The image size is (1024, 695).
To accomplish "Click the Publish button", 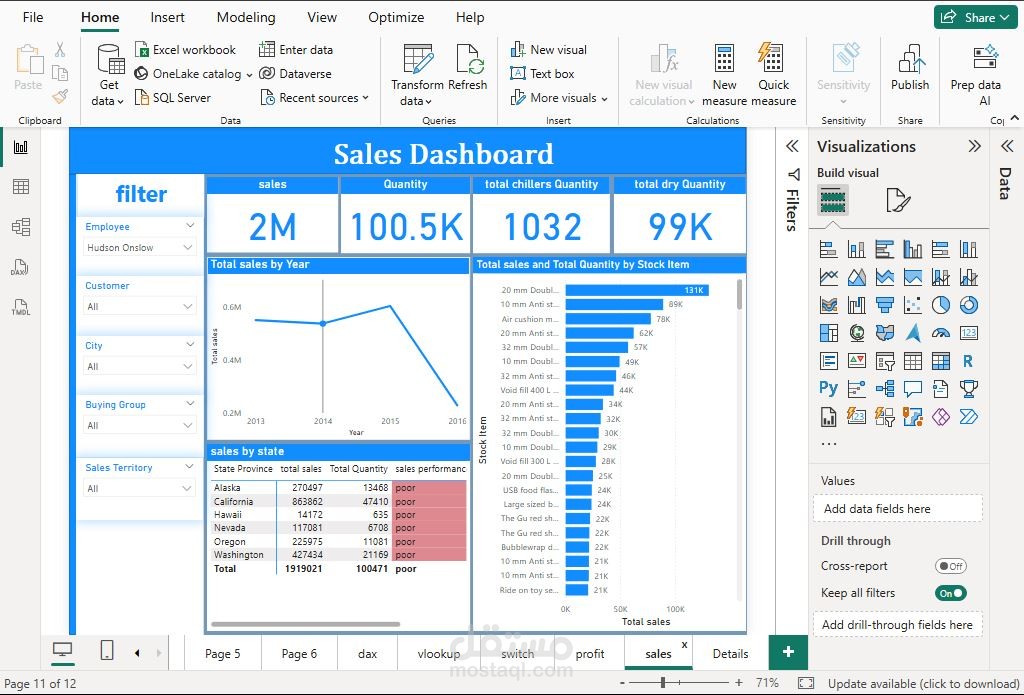I will (x=910, y=67).
